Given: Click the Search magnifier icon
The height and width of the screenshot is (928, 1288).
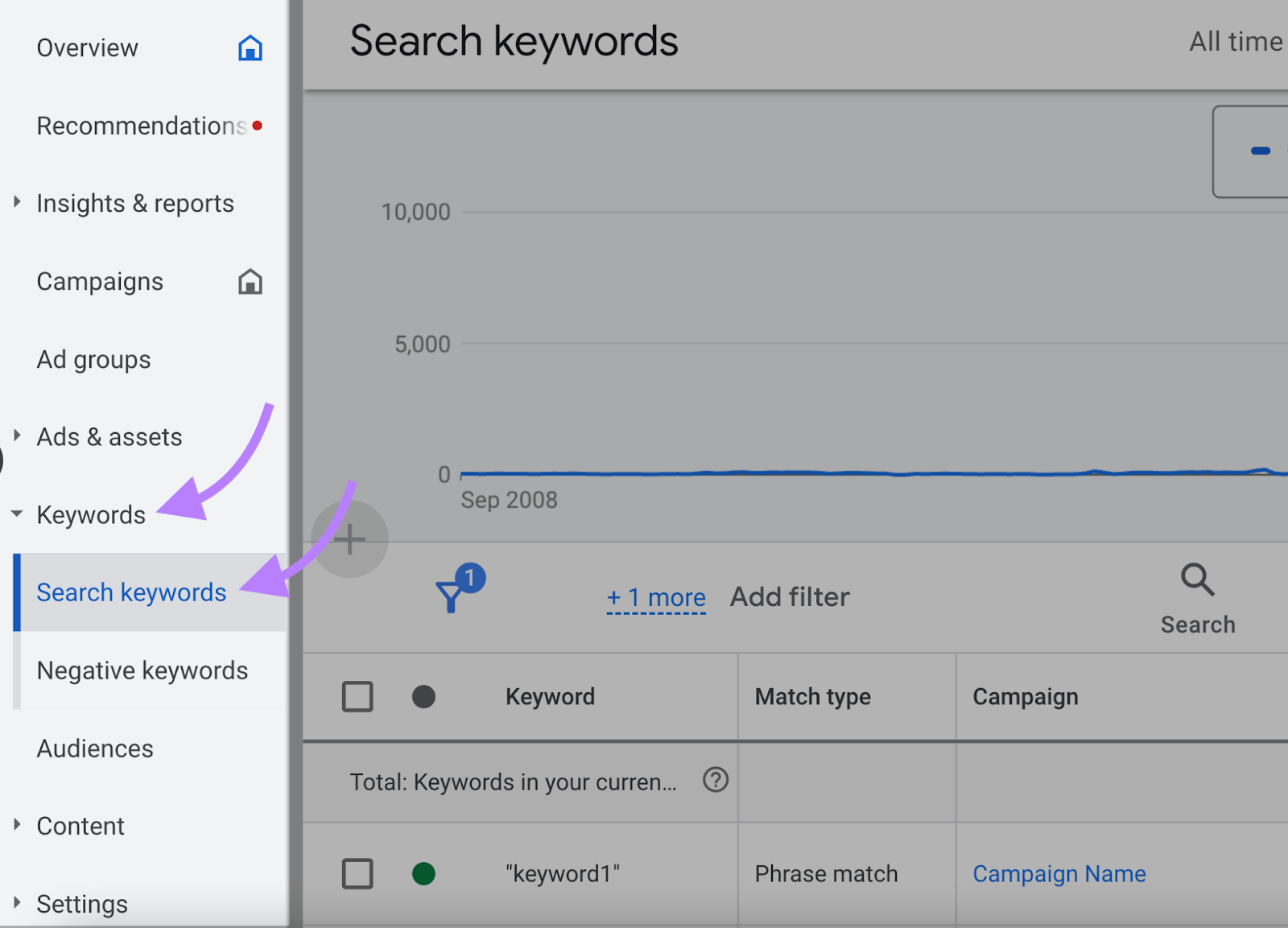Looking at the screenshot, I should point(1196,579).
